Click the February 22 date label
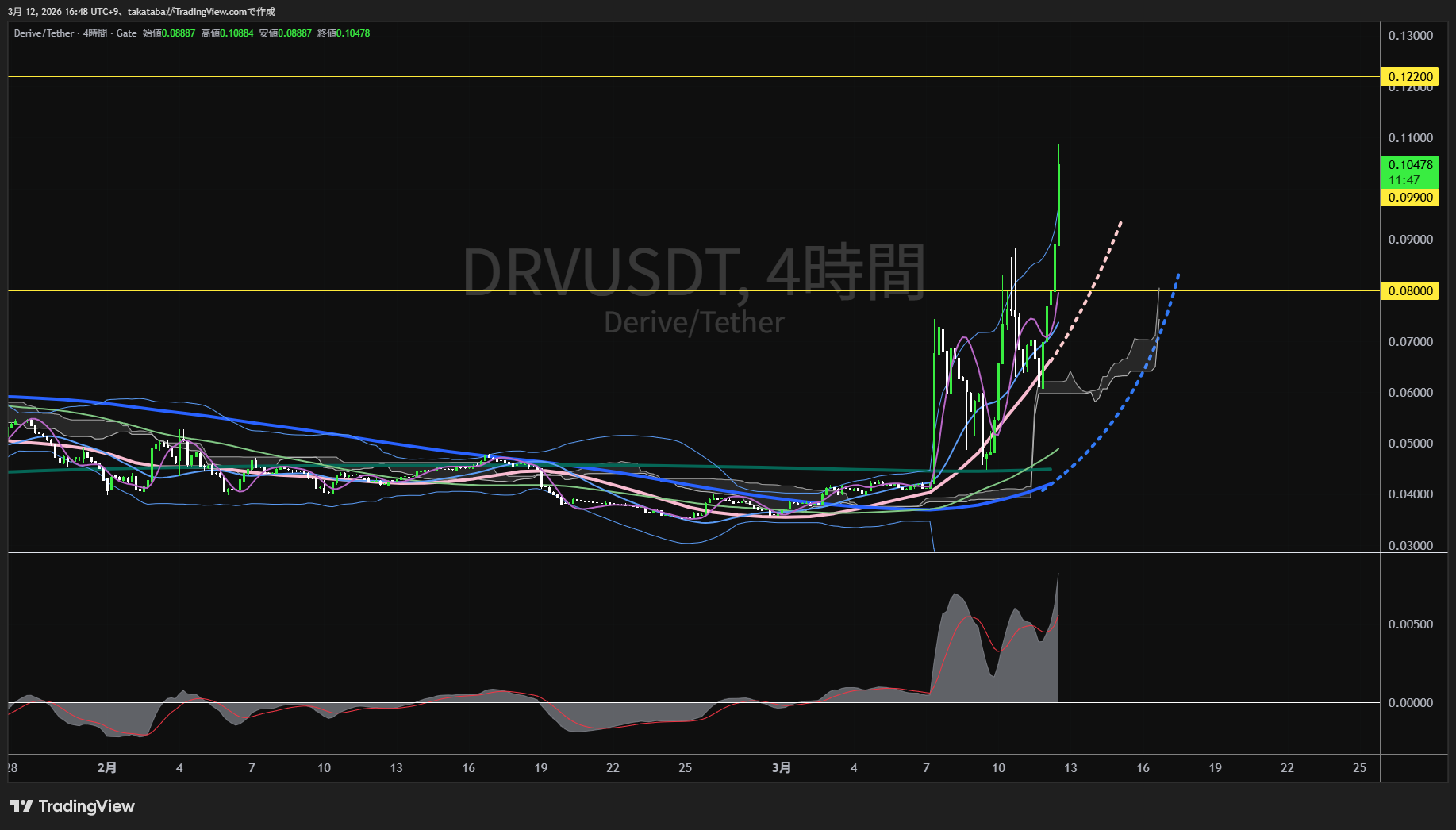The image size is (1456, 830). (613, 768)
